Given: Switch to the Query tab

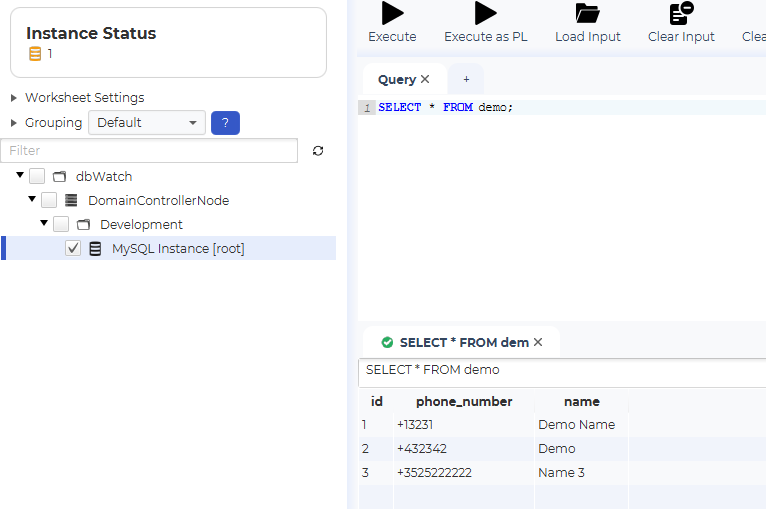Looking at the screenshot, I should (x=397, y=80).
